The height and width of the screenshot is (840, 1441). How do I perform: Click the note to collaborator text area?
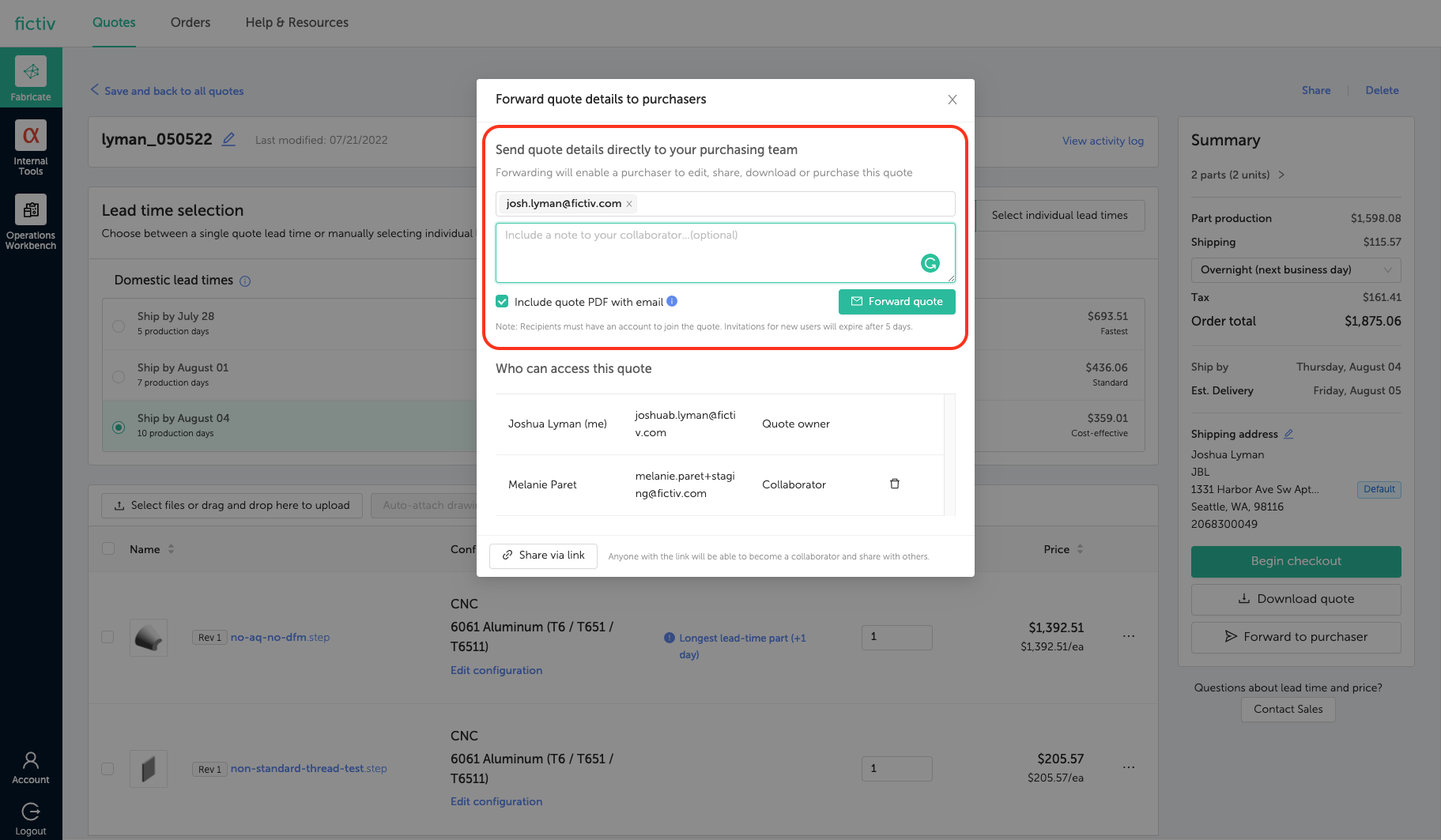click(725, 253)
